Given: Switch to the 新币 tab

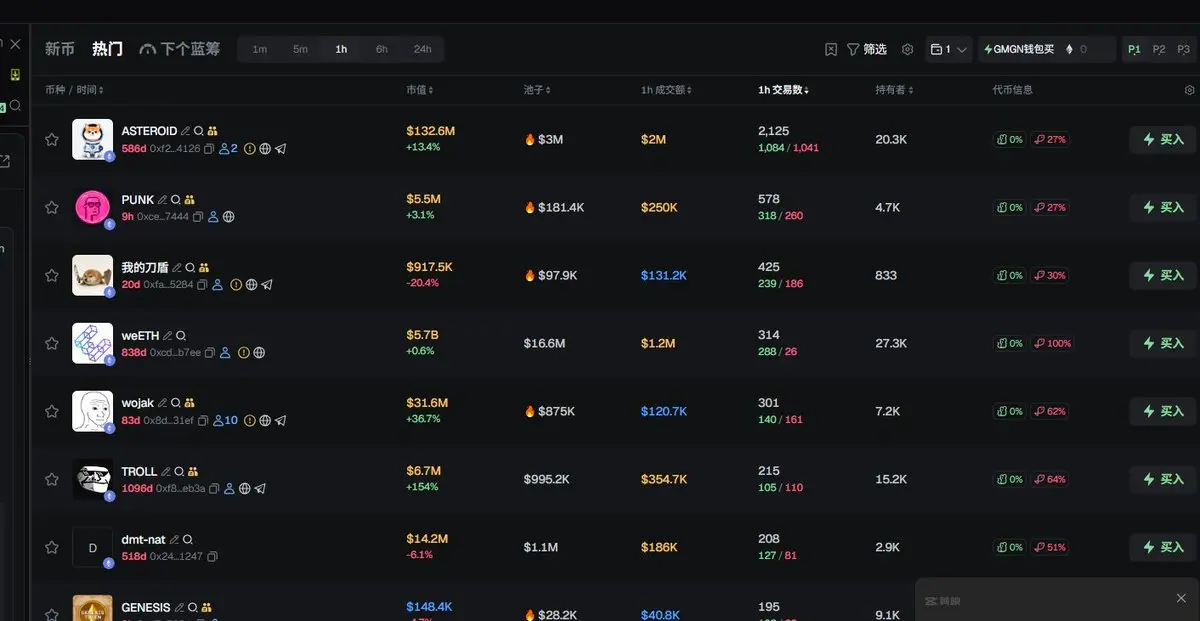Looking at the screenshot, I should click(60, 49).
